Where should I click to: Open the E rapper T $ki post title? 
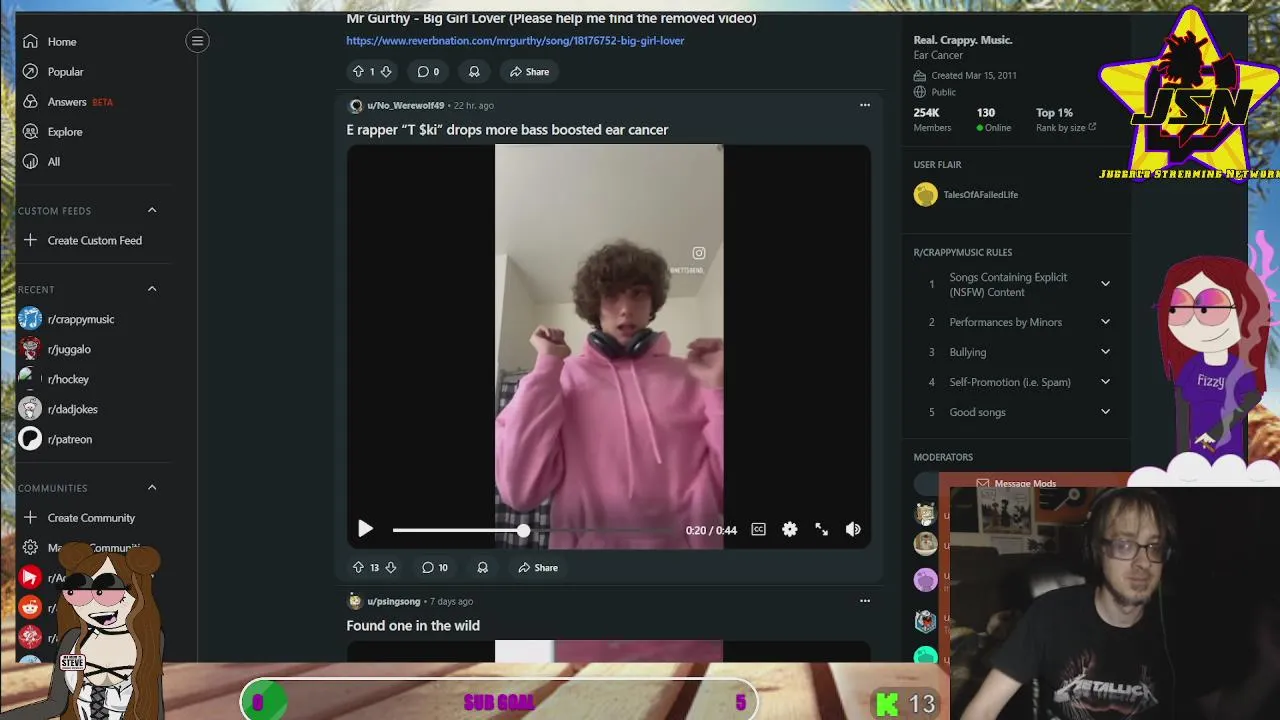pyautogui.click(x=507, y=130)
